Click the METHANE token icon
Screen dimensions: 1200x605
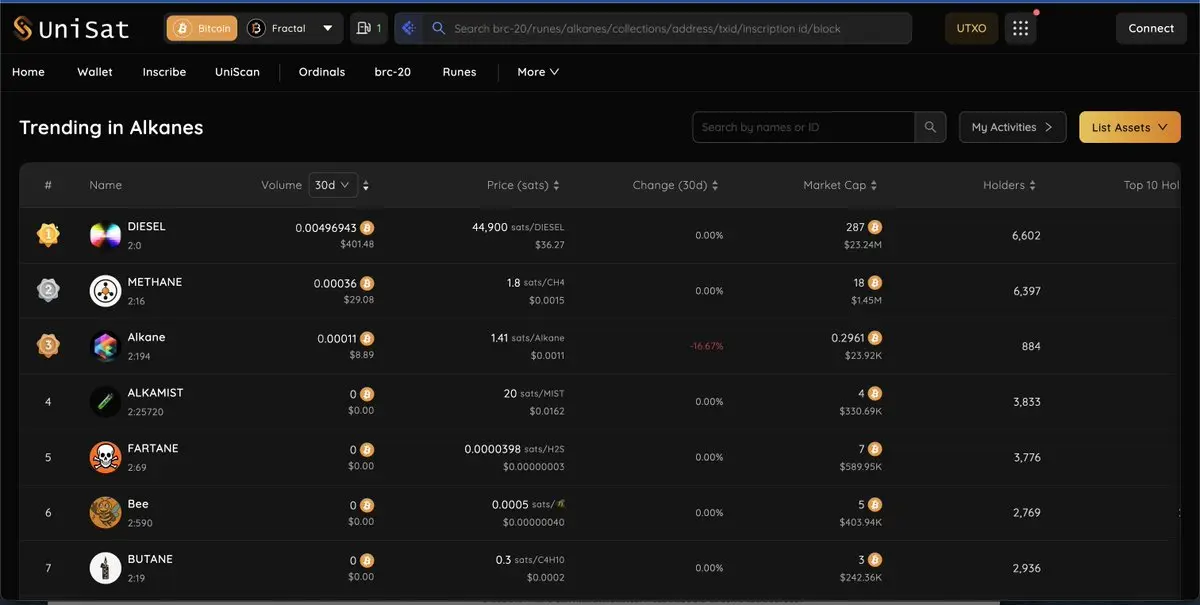pyautogui.click(x=105, y=291)
